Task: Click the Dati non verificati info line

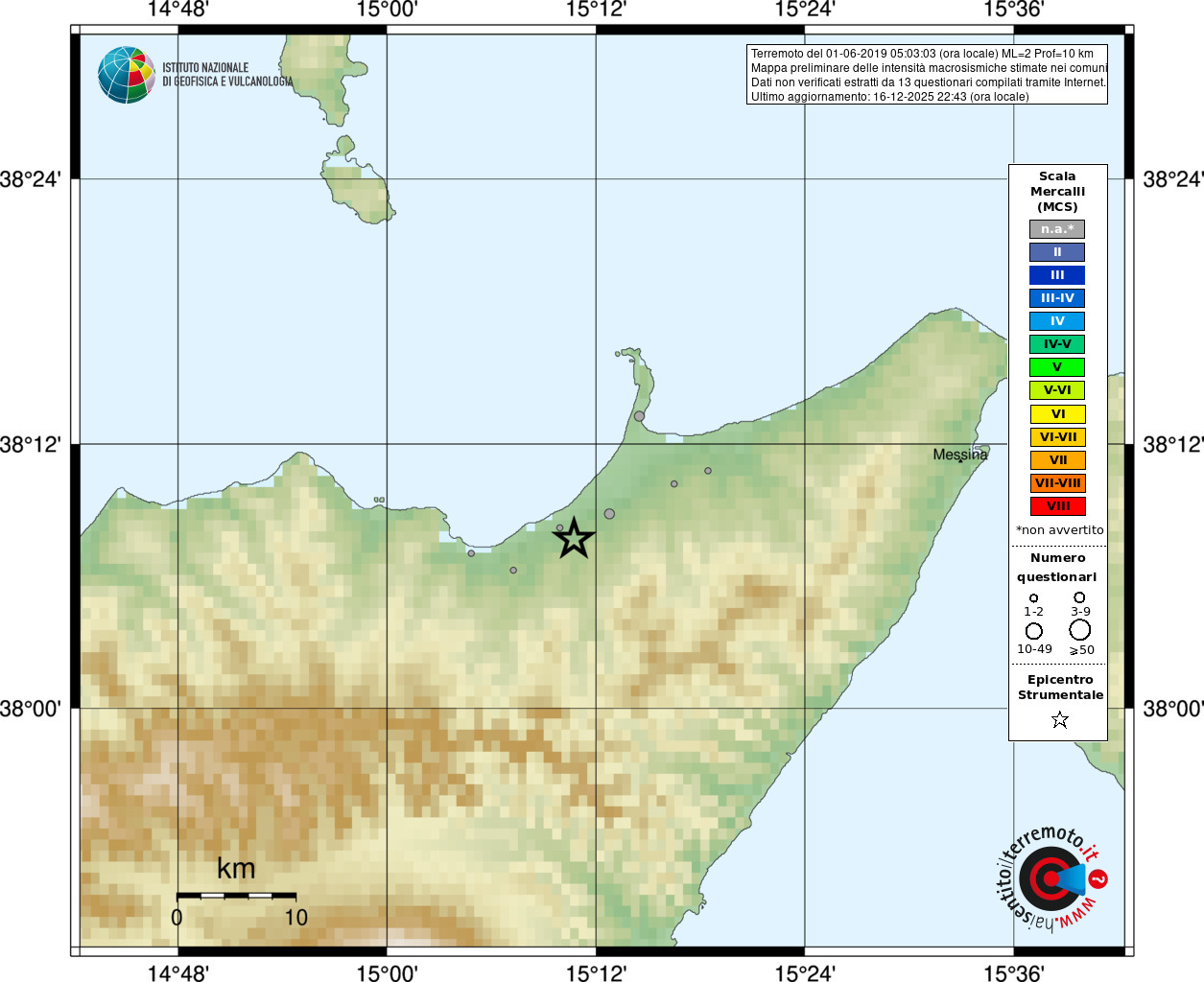Action: [928, 82]
